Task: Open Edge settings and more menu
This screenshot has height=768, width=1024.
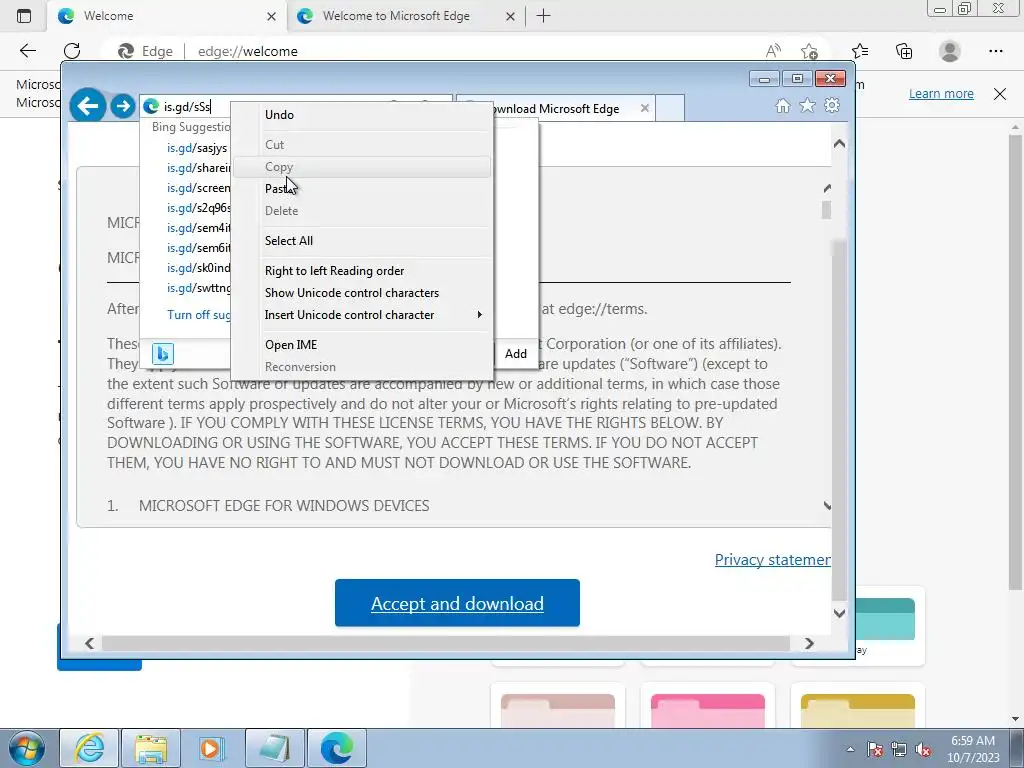Action: 995,51
